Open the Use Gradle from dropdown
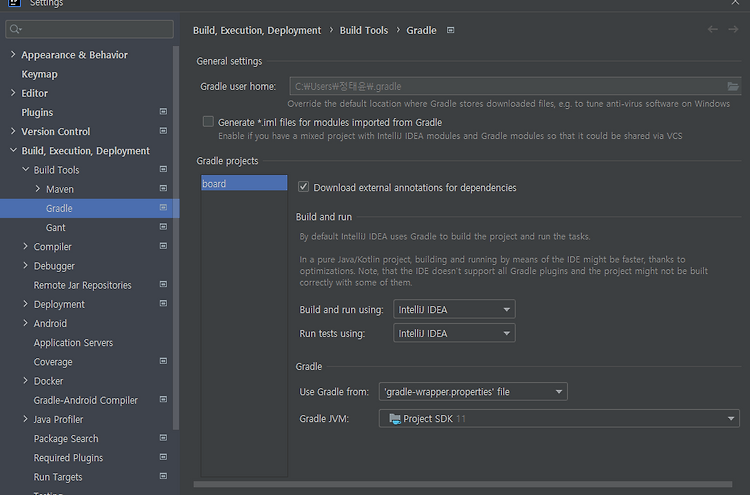This screenshot has width=750, height=495. click(473, 392)
